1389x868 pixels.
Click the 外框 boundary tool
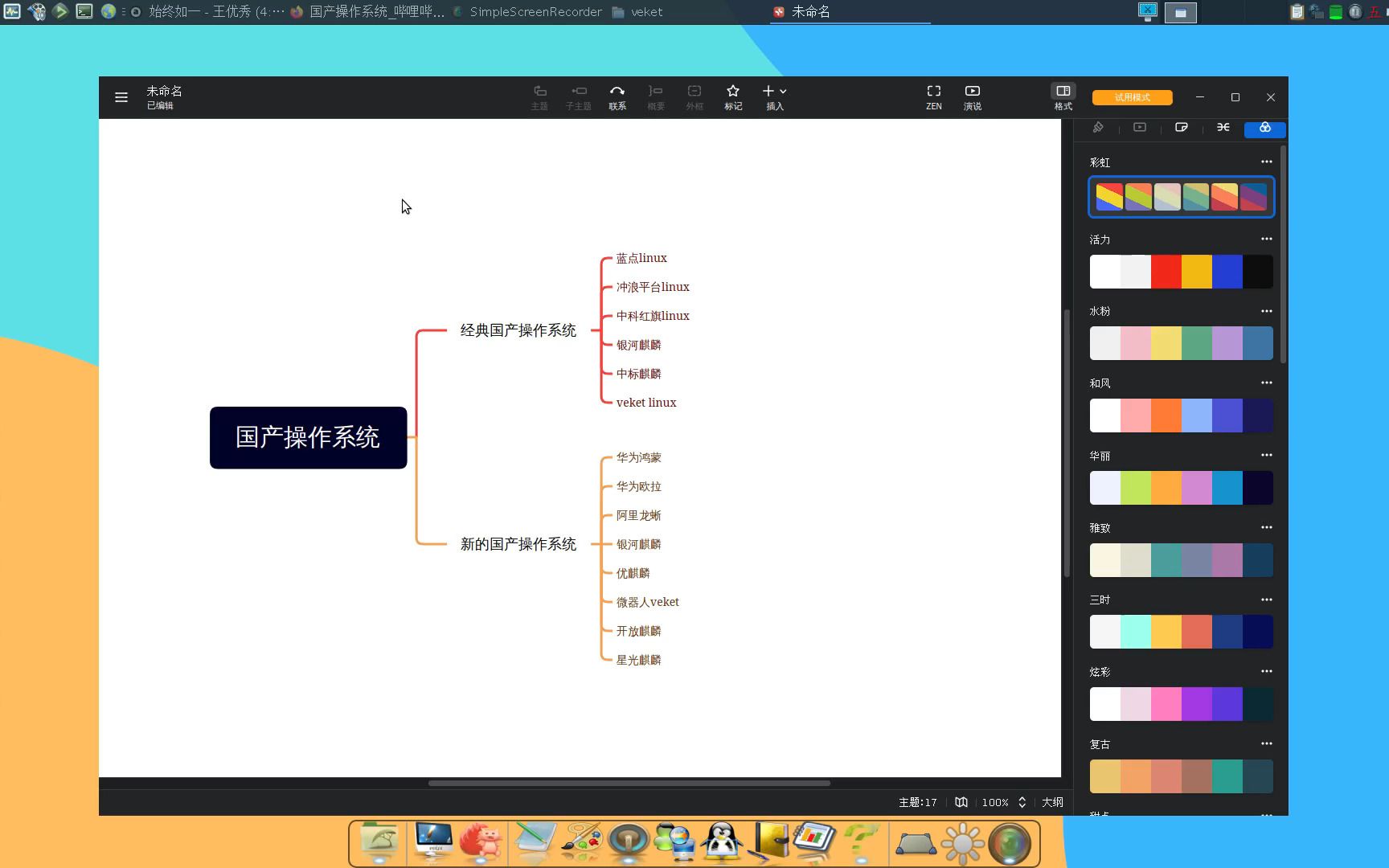694,97
